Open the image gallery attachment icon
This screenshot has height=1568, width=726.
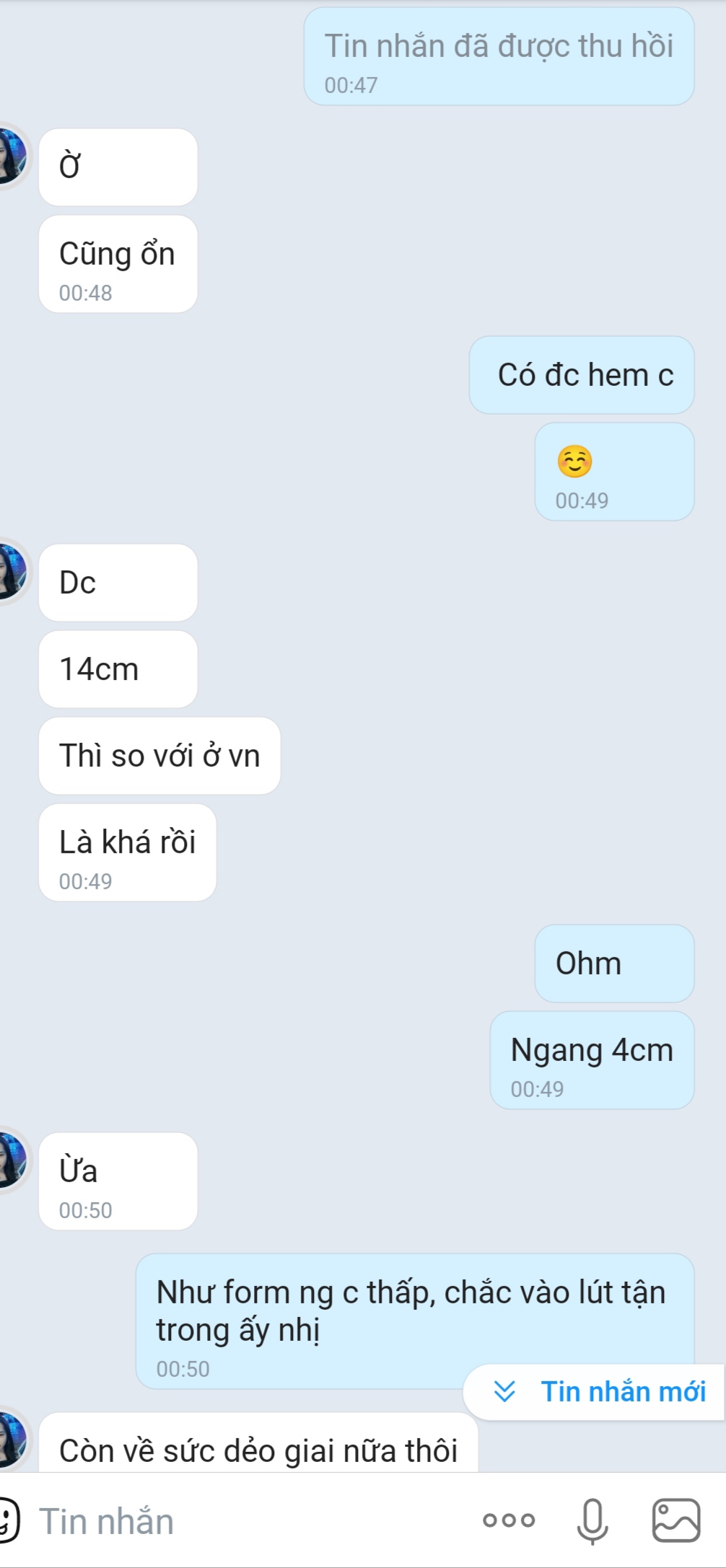[676, 1520]
